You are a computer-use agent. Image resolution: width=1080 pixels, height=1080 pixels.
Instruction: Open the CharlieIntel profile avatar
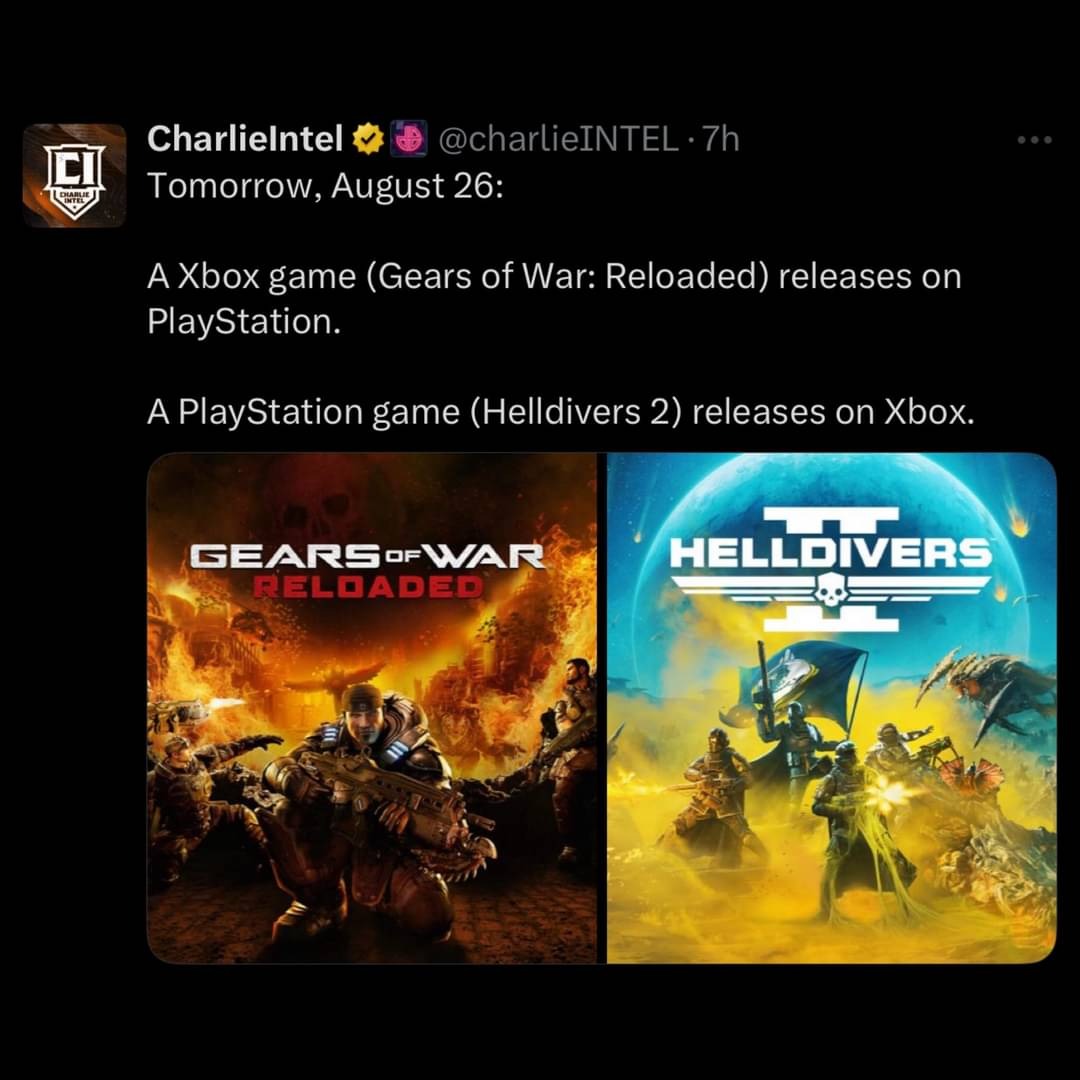click(74, 175)
